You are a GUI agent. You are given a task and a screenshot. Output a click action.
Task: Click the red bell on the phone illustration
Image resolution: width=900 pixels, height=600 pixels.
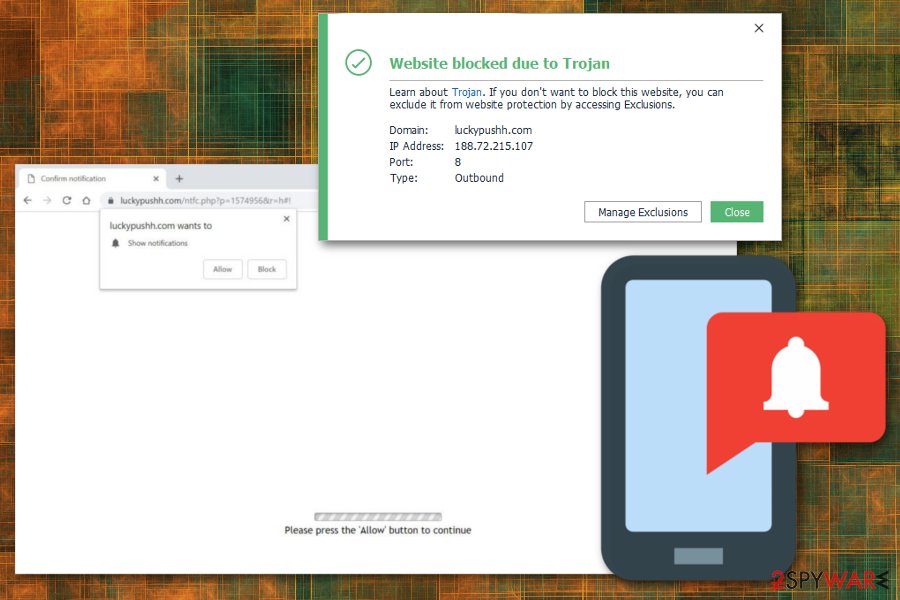pyautogui.click(x=795, y=377)
